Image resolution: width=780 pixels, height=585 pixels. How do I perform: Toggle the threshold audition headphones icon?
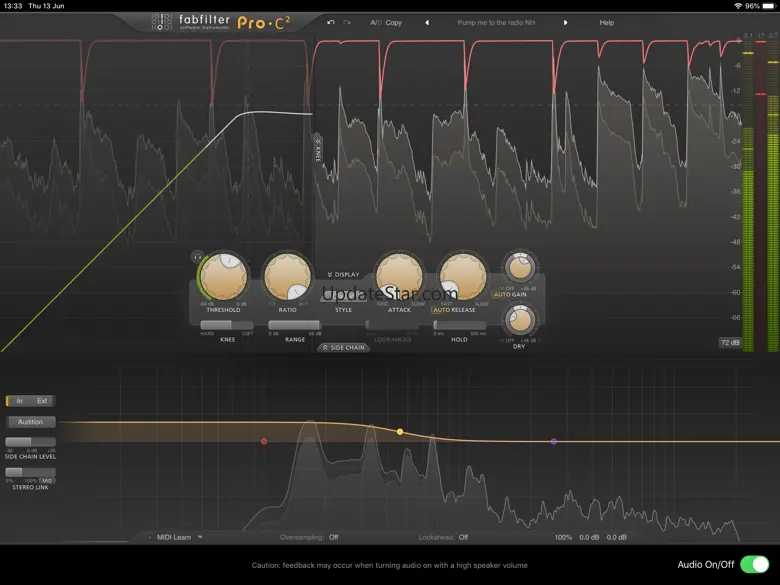197,257
